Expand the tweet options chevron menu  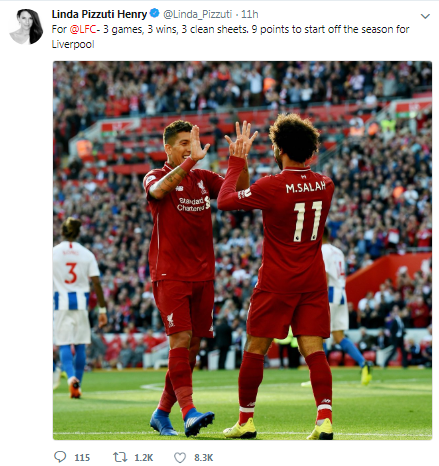click(425, 16)
